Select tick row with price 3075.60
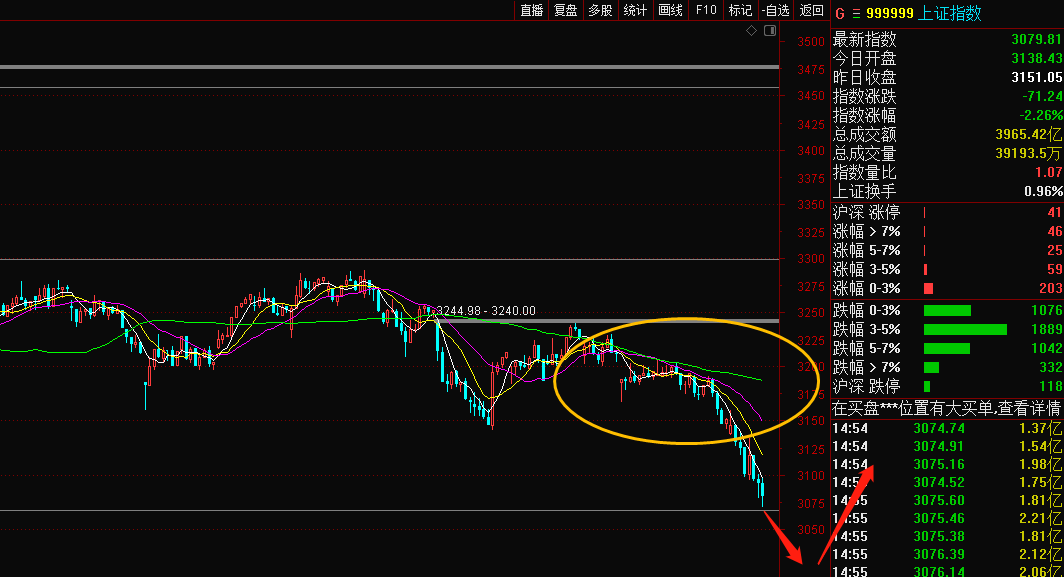The height and width of the screenshot is (577, 1064). 947,500
